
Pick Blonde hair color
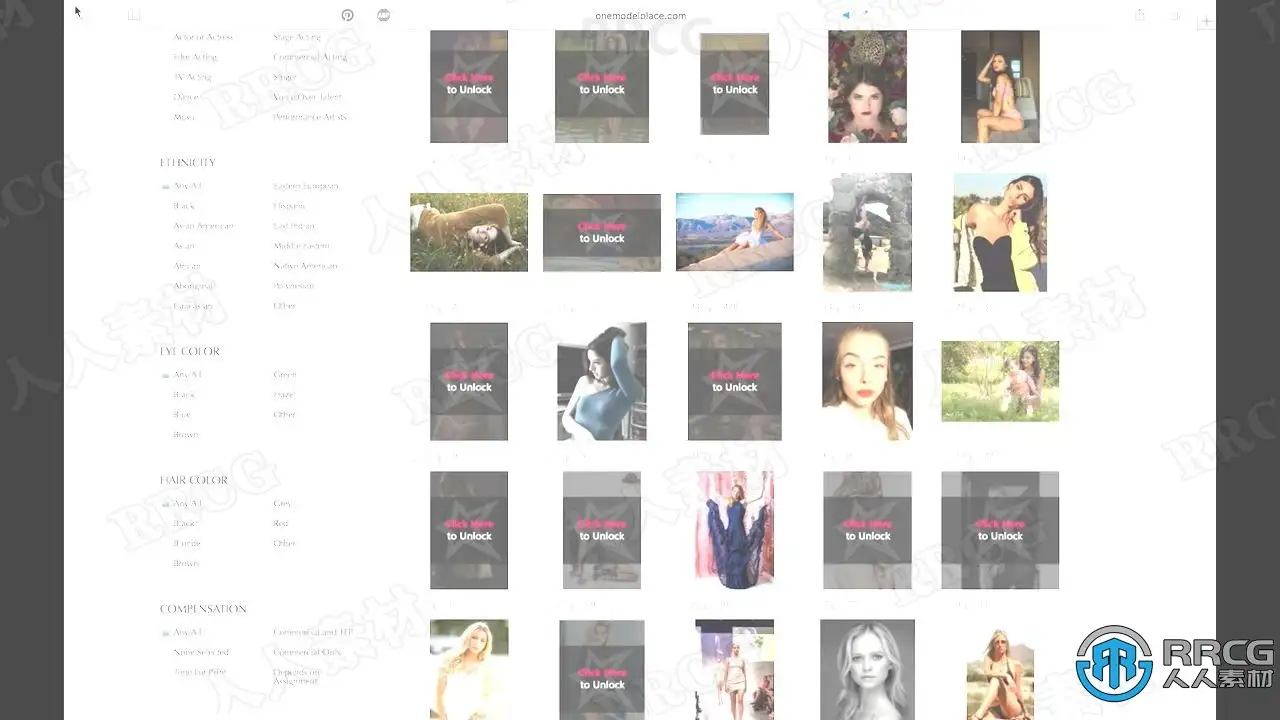click(187, 544)
